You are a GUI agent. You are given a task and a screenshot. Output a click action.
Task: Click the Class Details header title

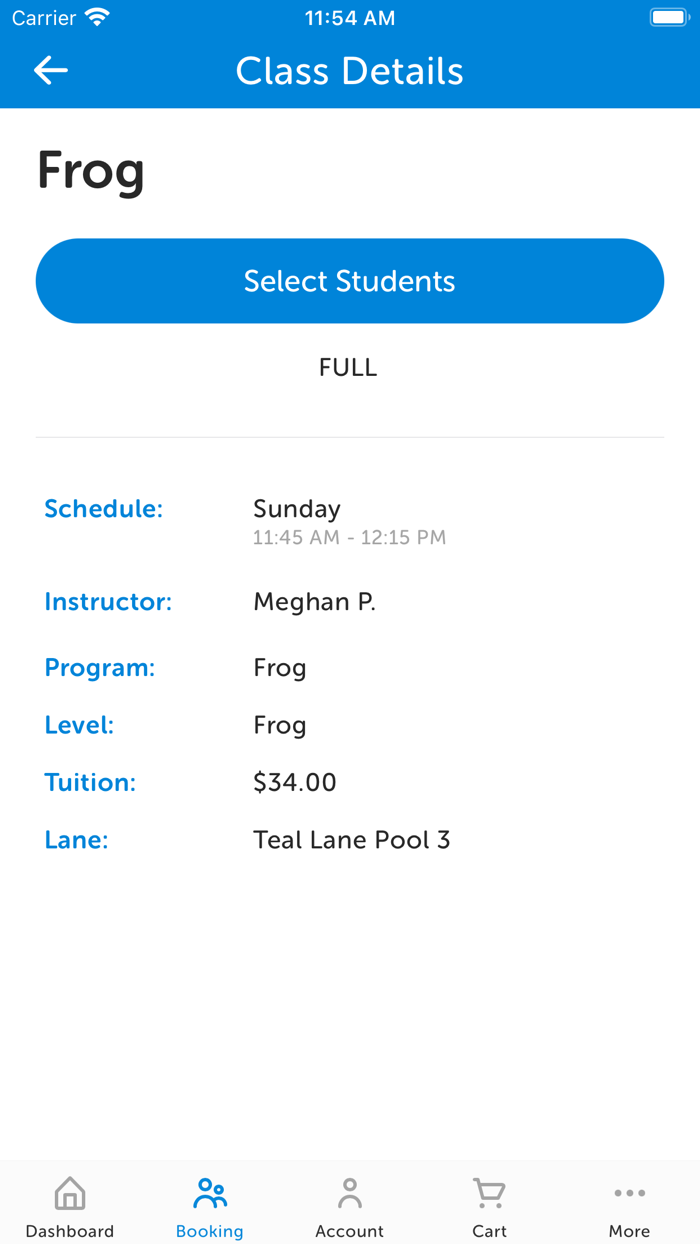pyautogui.click(x=349, y=71)
